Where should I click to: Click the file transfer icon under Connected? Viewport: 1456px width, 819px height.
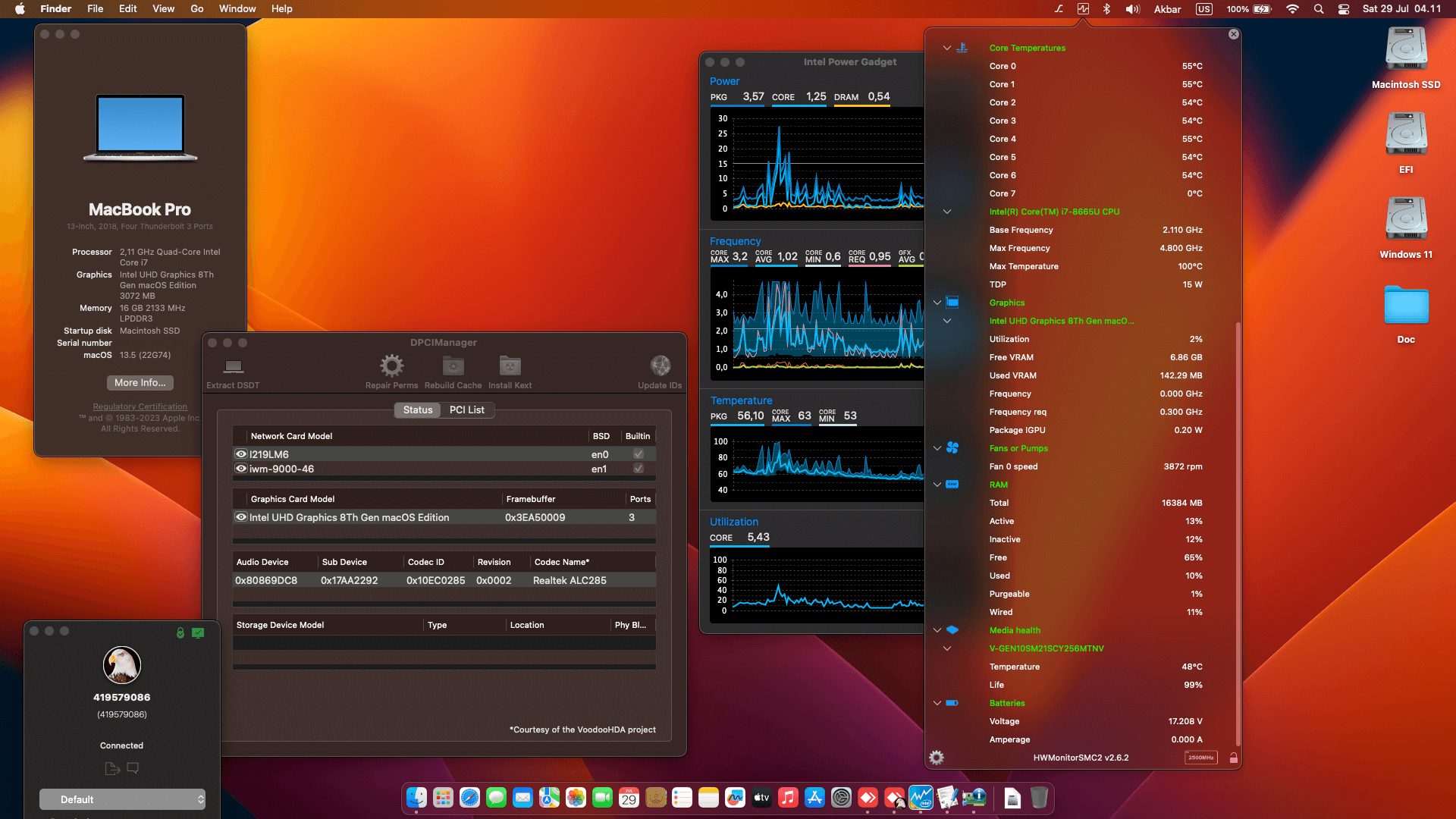click(112, 768)
